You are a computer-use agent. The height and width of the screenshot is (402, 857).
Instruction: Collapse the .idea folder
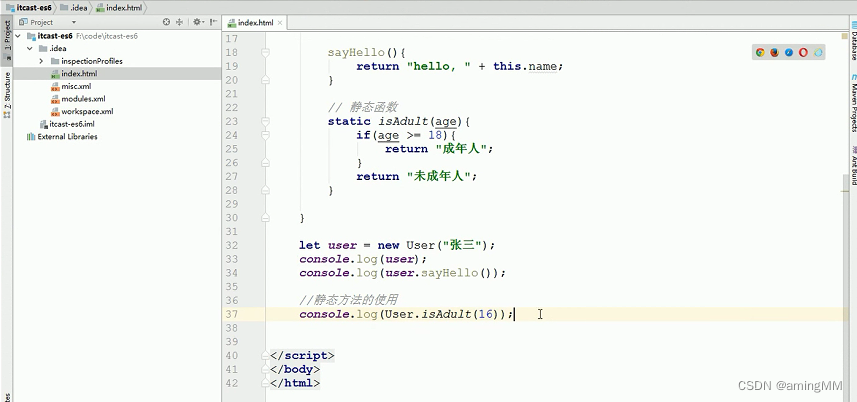click(30, 49)
